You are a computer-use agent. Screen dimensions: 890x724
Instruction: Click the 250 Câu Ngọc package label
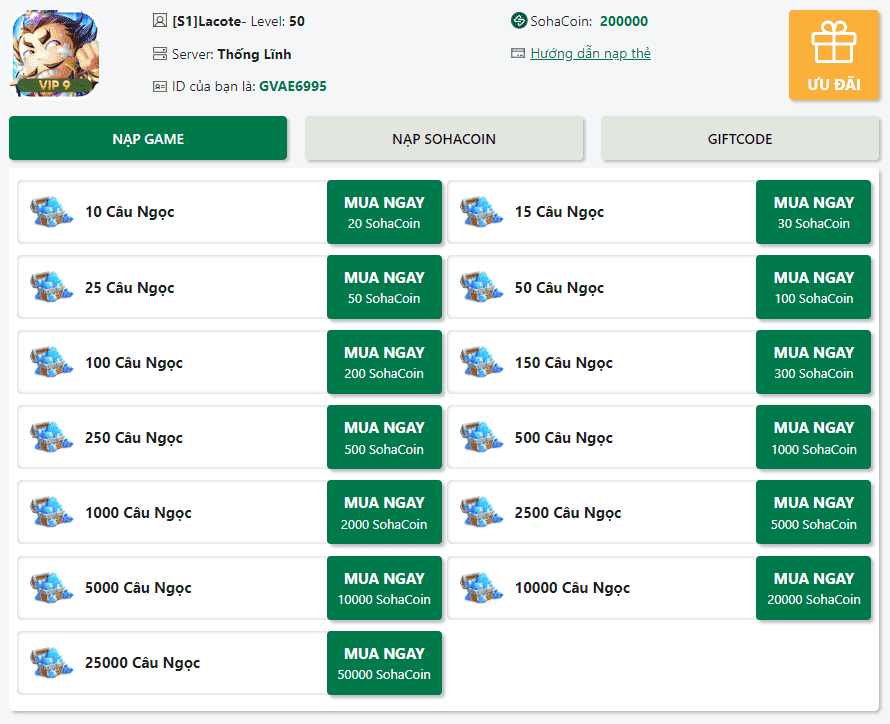(134, 437)
